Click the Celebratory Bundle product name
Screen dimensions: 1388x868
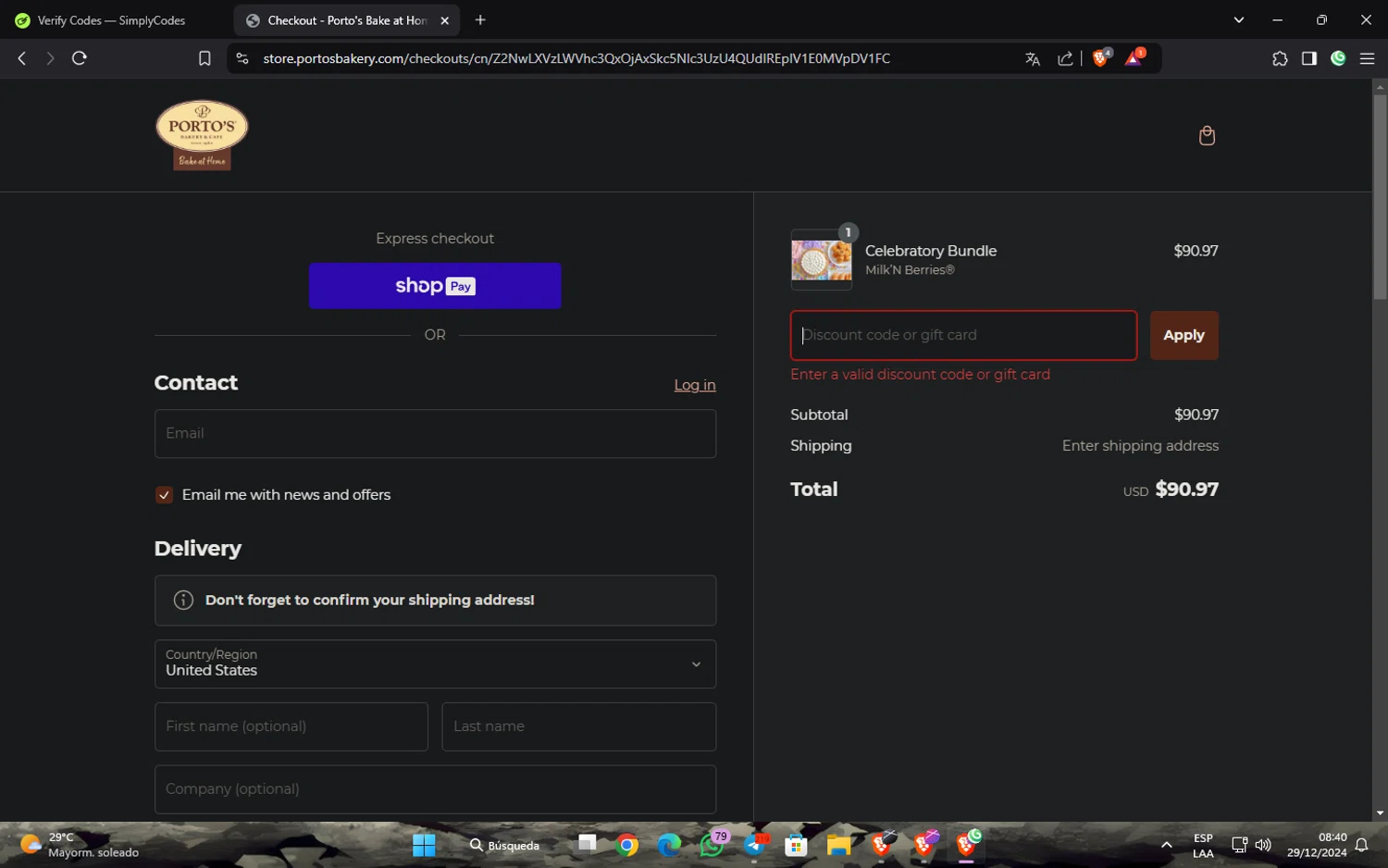931,251
